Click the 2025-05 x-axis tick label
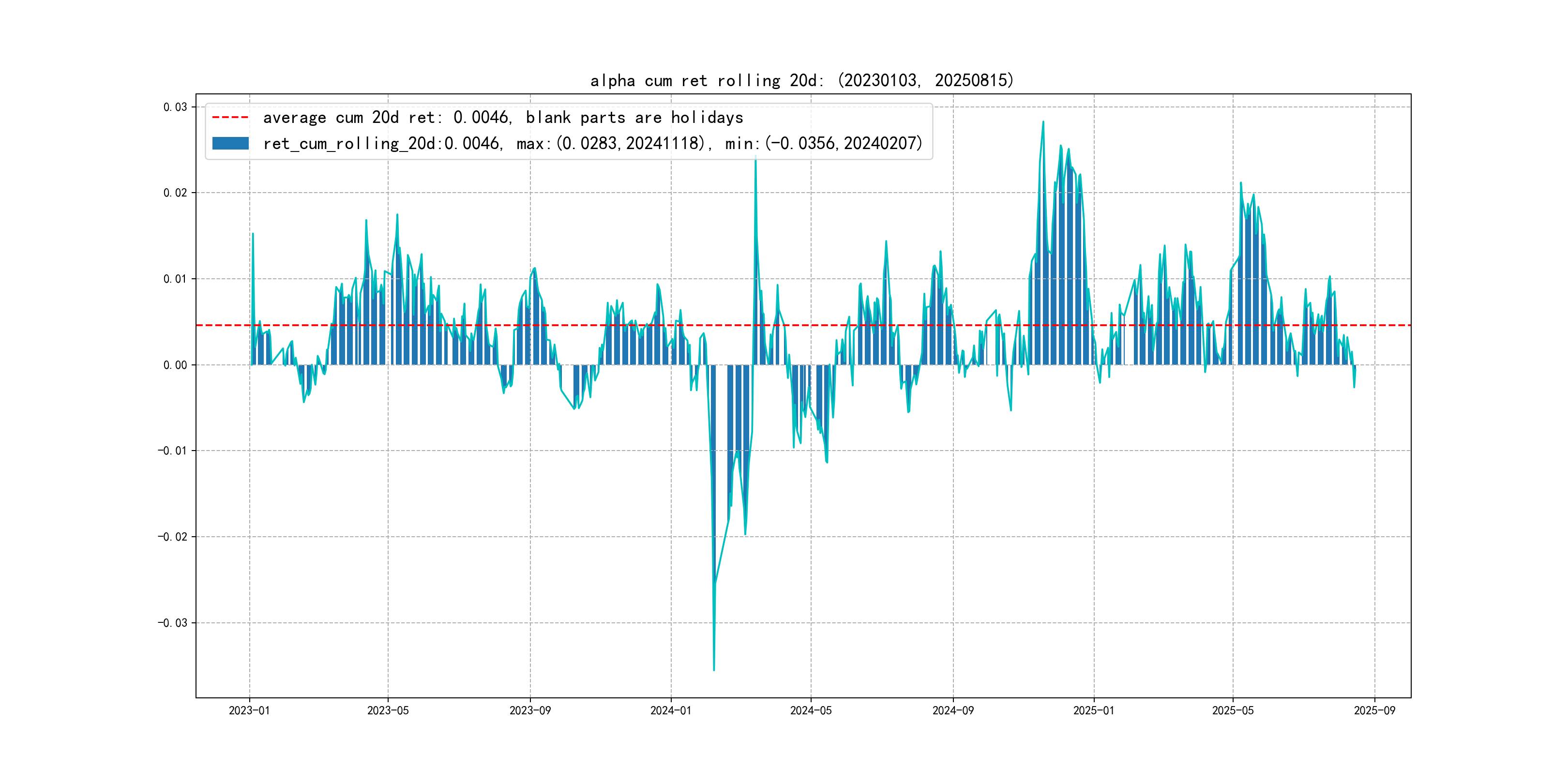This screenshot has width=1568, height=784. coord(1233,710)
